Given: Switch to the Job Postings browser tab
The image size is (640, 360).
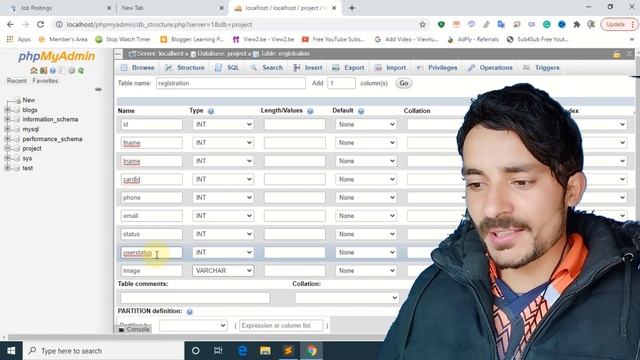Looking at the screenshot, I should click(59, 8).
